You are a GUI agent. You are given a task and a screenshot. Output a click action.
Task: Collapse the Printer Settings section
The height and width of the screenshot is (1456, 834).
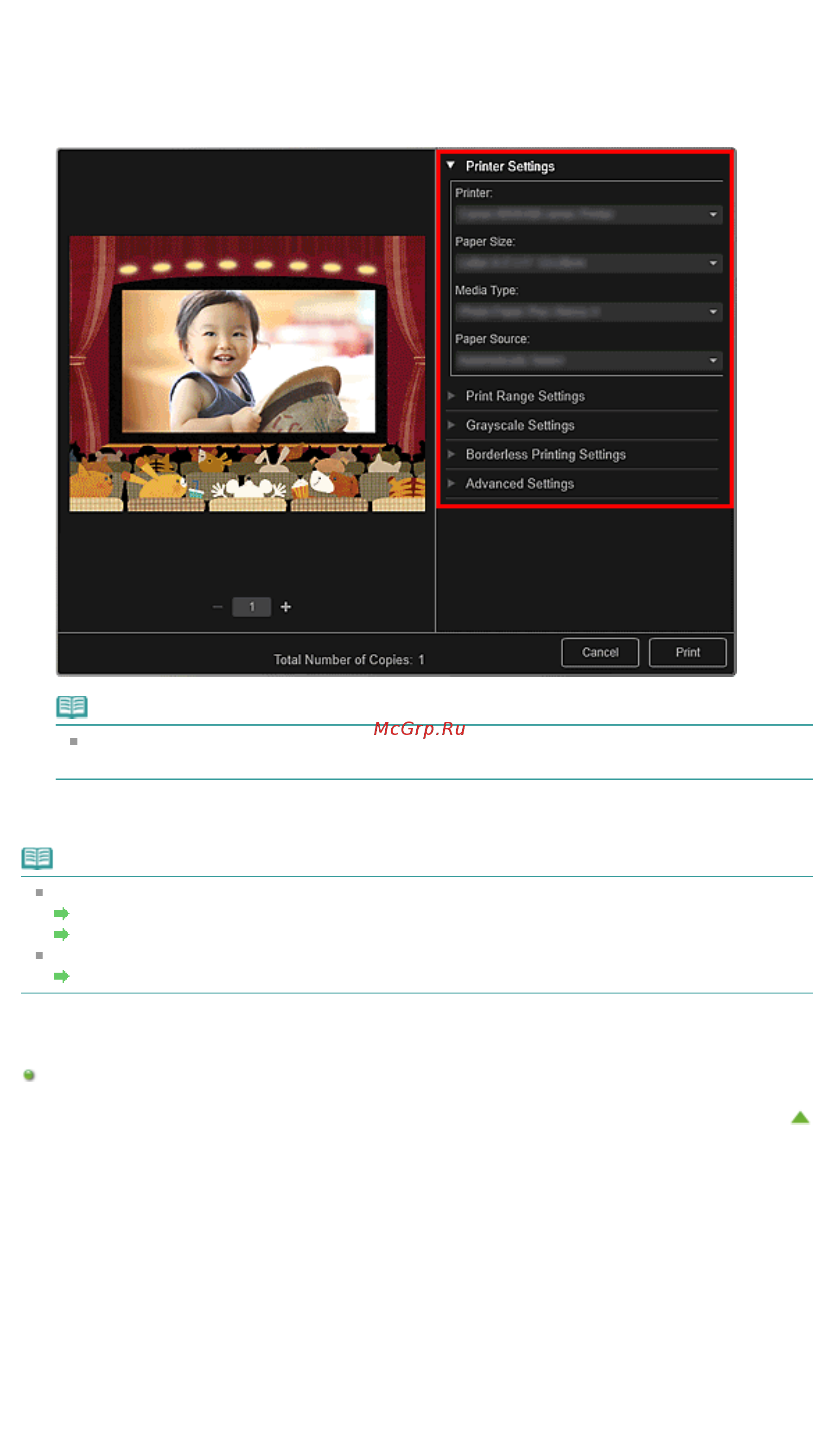coord(451,166)
